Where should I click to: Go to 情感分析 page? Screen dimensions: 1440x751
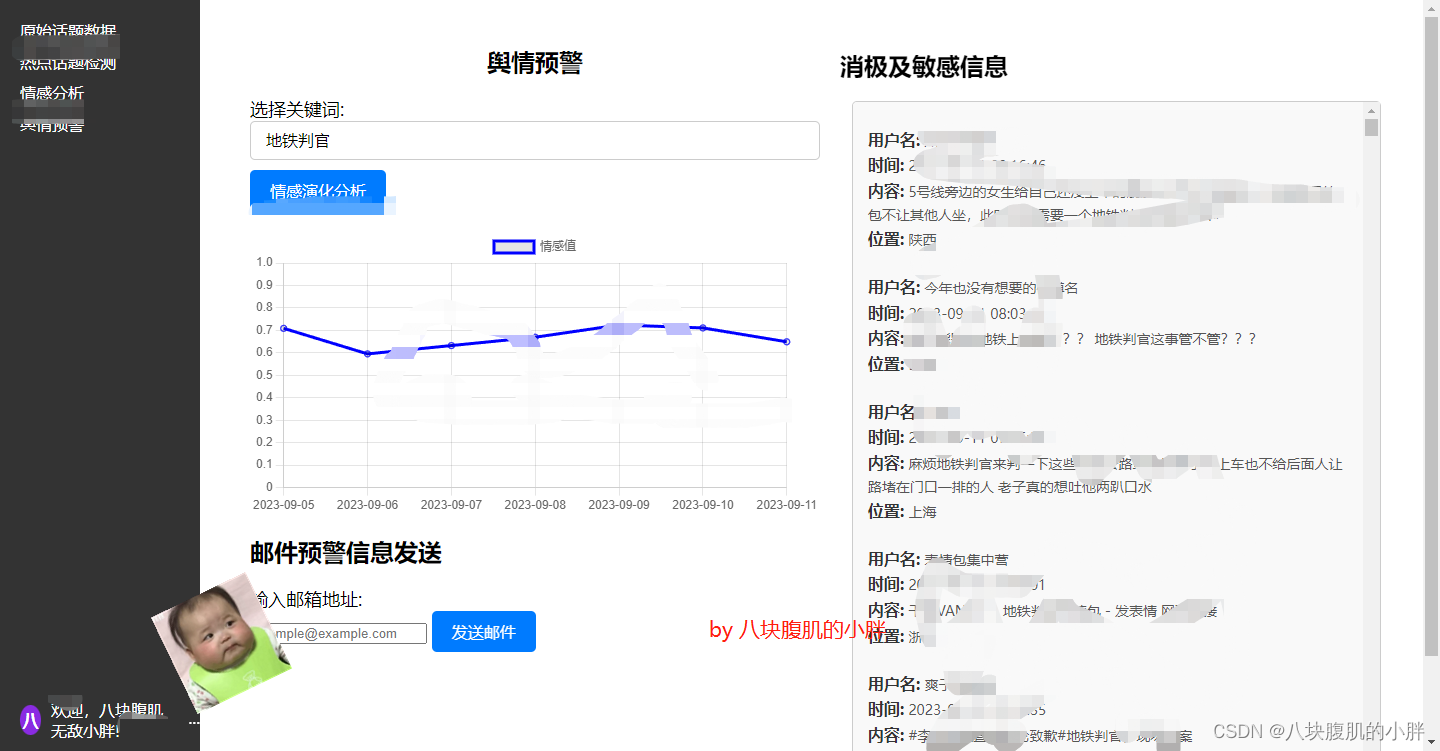coord(52,93)
